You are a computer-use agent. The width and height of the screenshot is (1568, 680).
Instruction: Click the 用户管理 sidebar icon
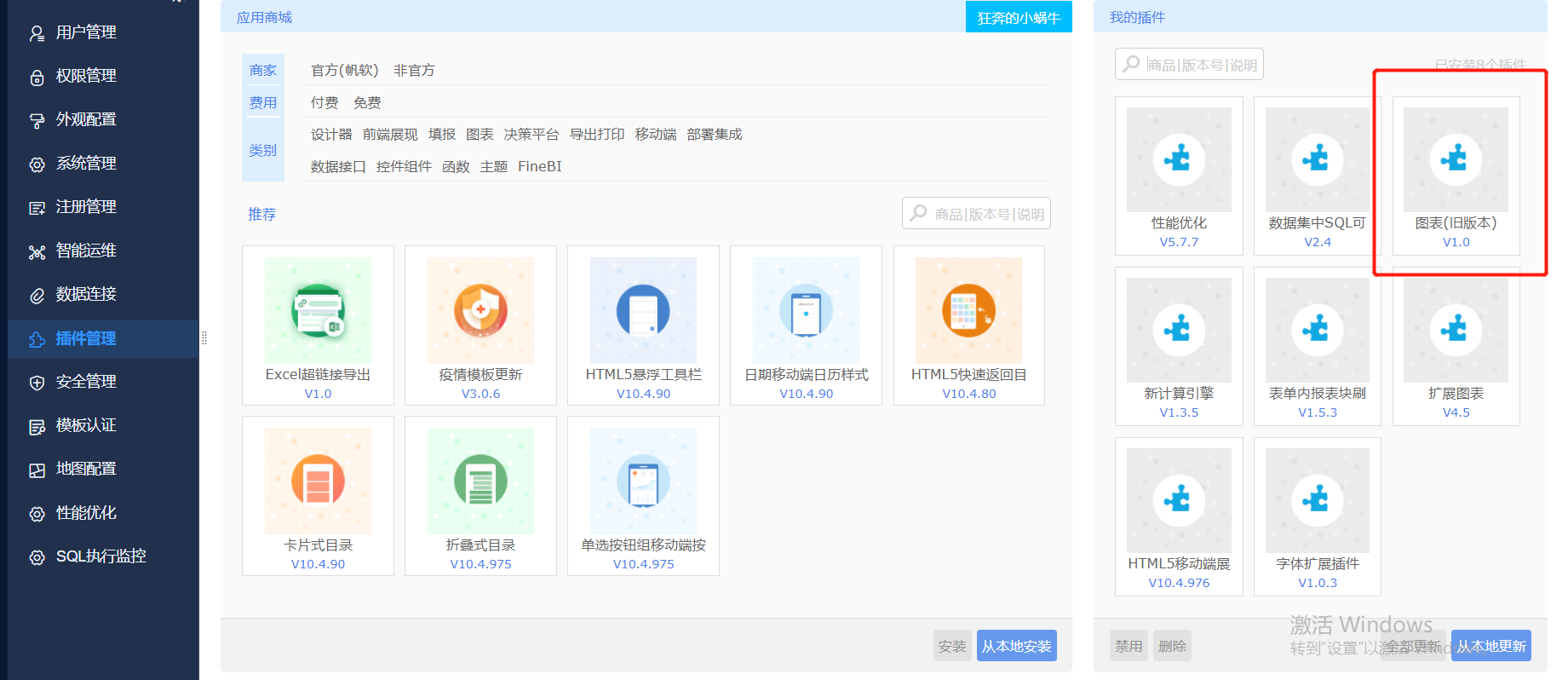pyautogui.click(x=37, y=33)
